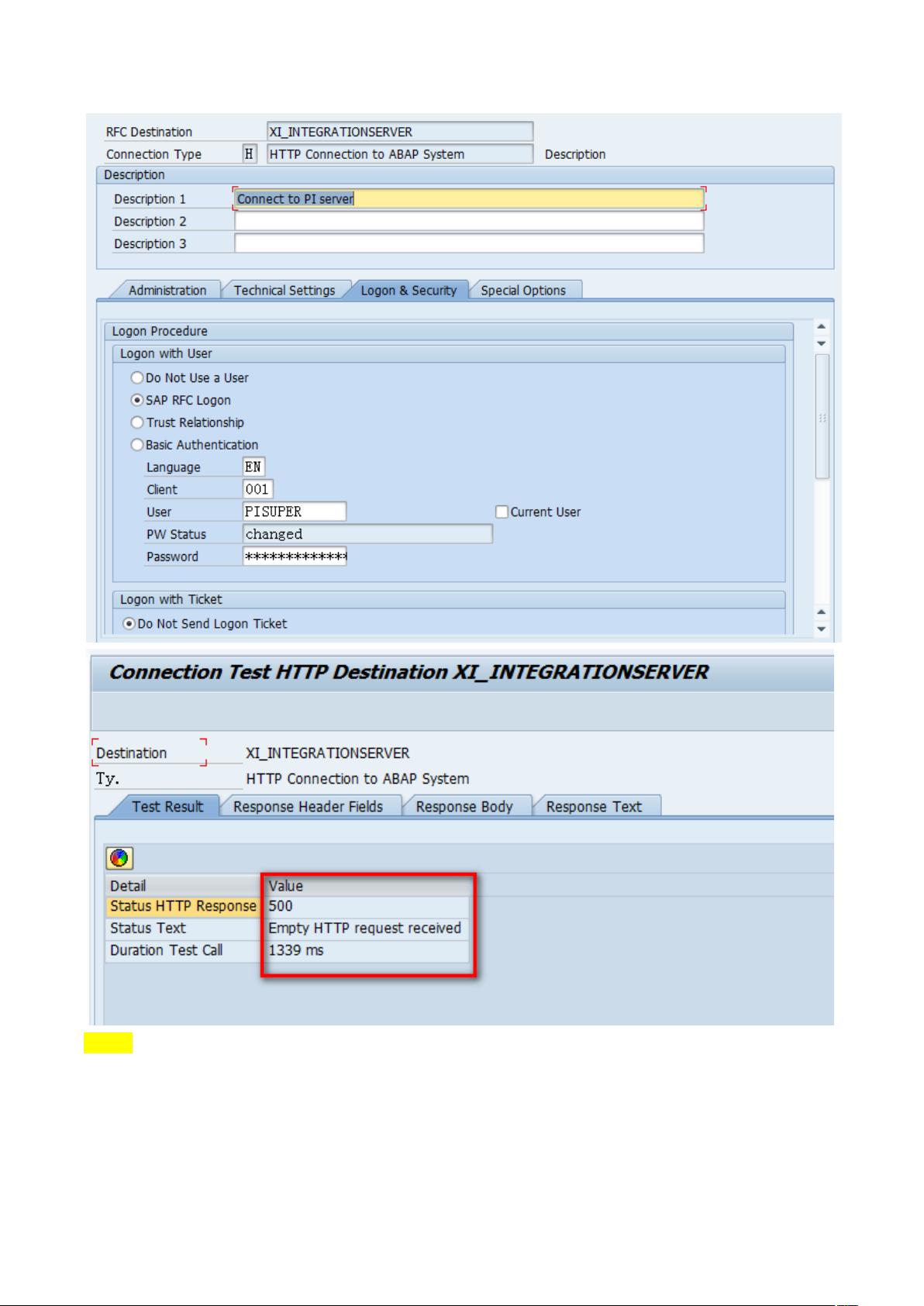This screenshot has height=1306, width=924.
Task: Click the 1339 ms duration value
Action: [366, 950]
